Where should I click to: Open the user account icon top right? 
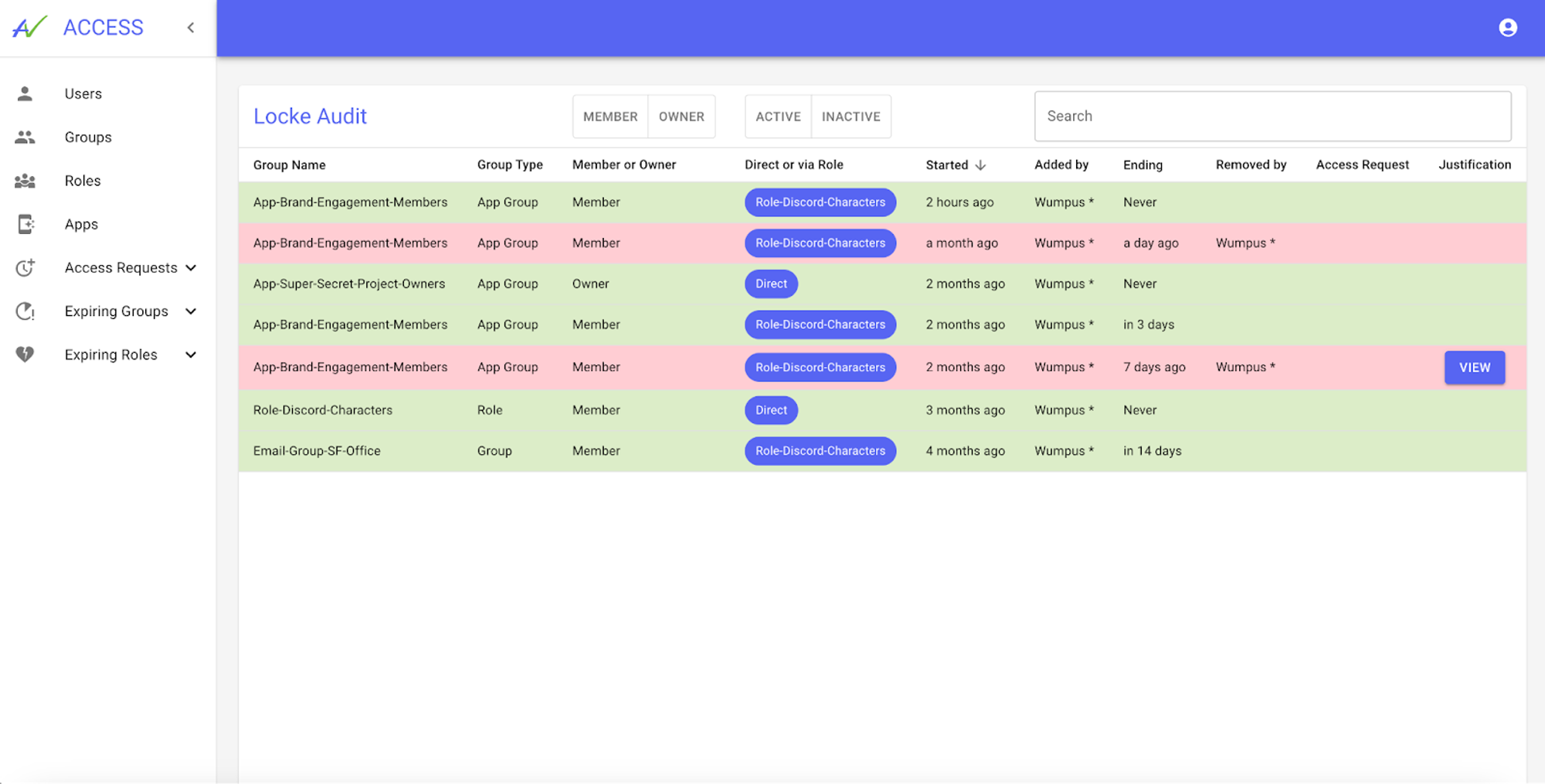(x=1508, y=27)
